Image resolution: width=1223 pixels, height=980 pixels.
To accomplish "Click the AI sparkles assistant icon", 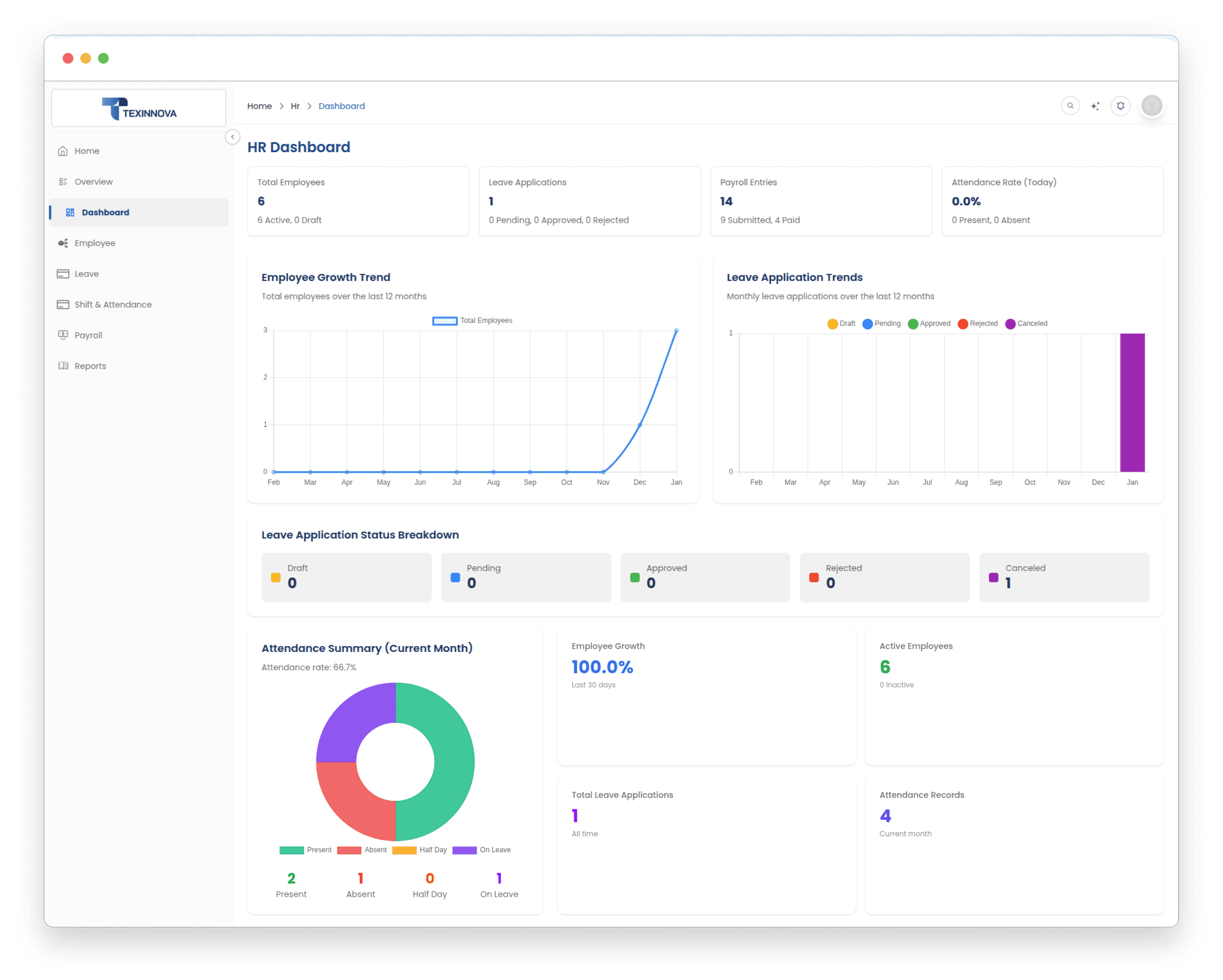I will click(x=1095, y=106).
